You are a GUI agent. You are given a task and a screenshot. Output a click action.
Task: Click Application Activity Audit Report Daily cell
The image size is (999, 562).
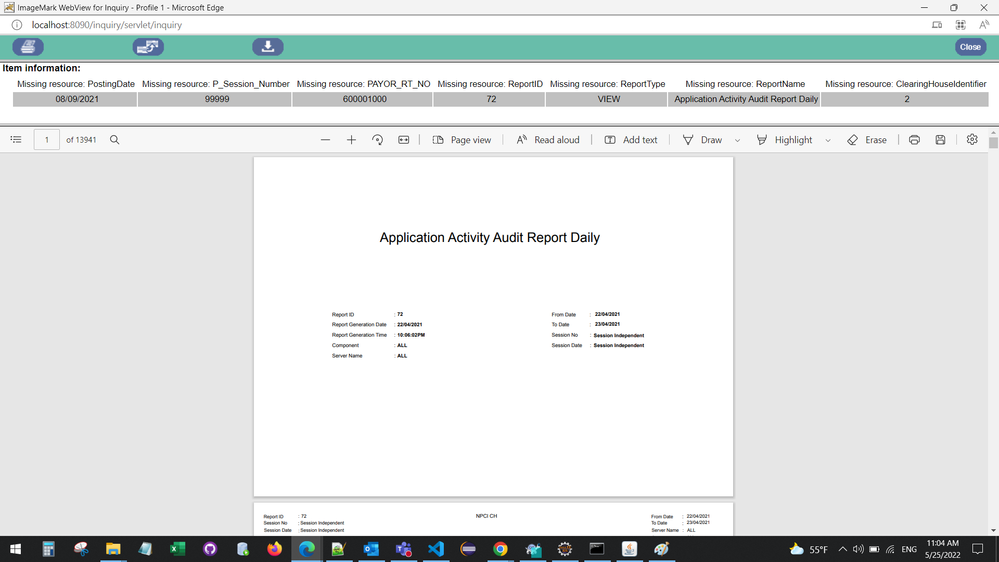pyautogui.click(x=745, y=99)
